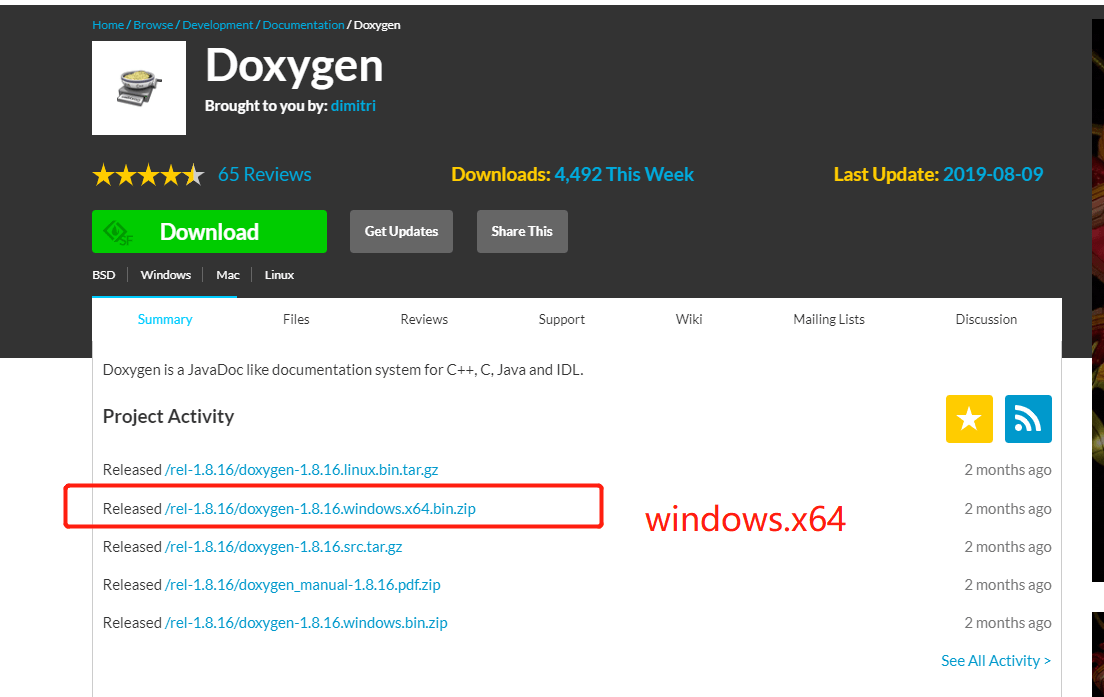Select the Windows platform label
Image resolution: width=1104 pixels, height=697 pixels.
point(165,275)
